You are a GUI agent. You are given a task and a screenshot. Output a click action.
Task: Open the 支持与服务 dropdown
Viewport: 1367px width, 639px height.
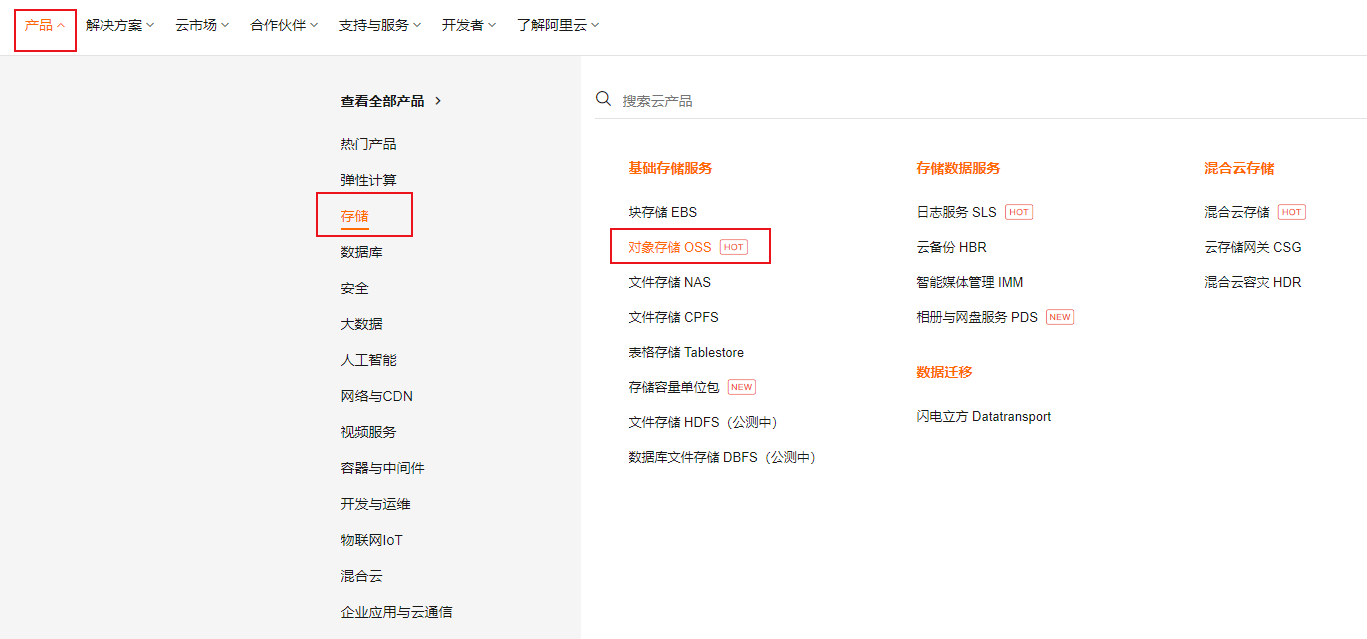point(380,25)
